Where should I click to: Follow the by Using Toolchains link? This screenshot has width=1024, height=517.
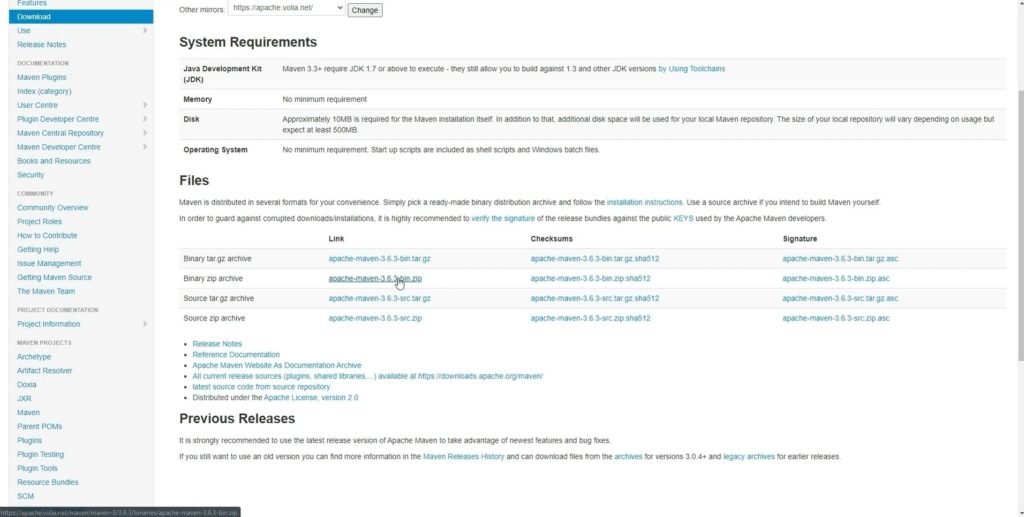point(692,69)
